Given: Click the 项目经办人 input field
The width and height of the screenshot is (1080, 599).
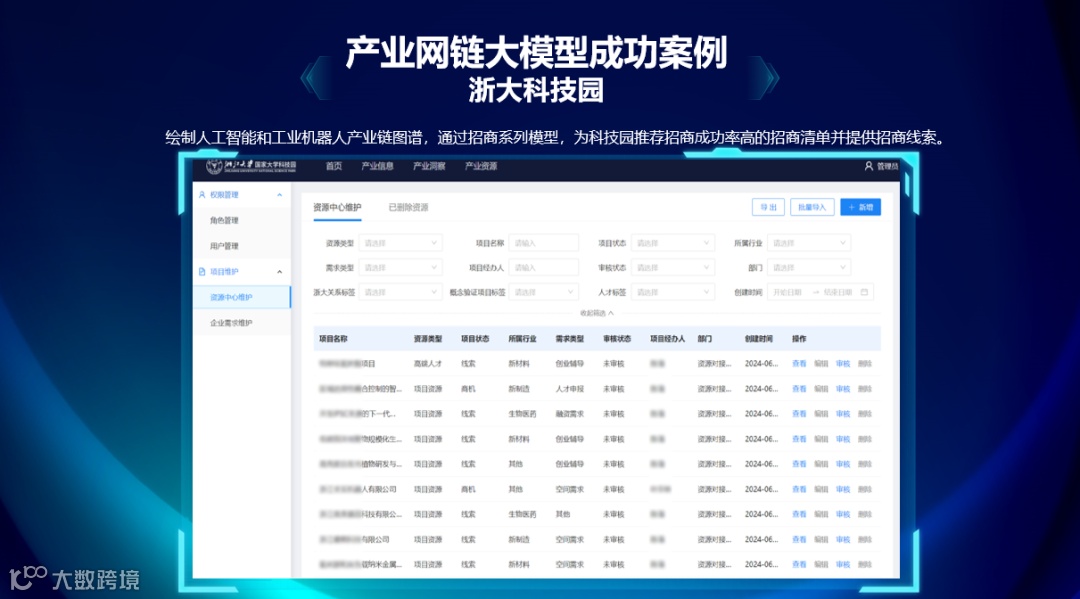Looking at the screenshot, I should (x=543, y=268).
